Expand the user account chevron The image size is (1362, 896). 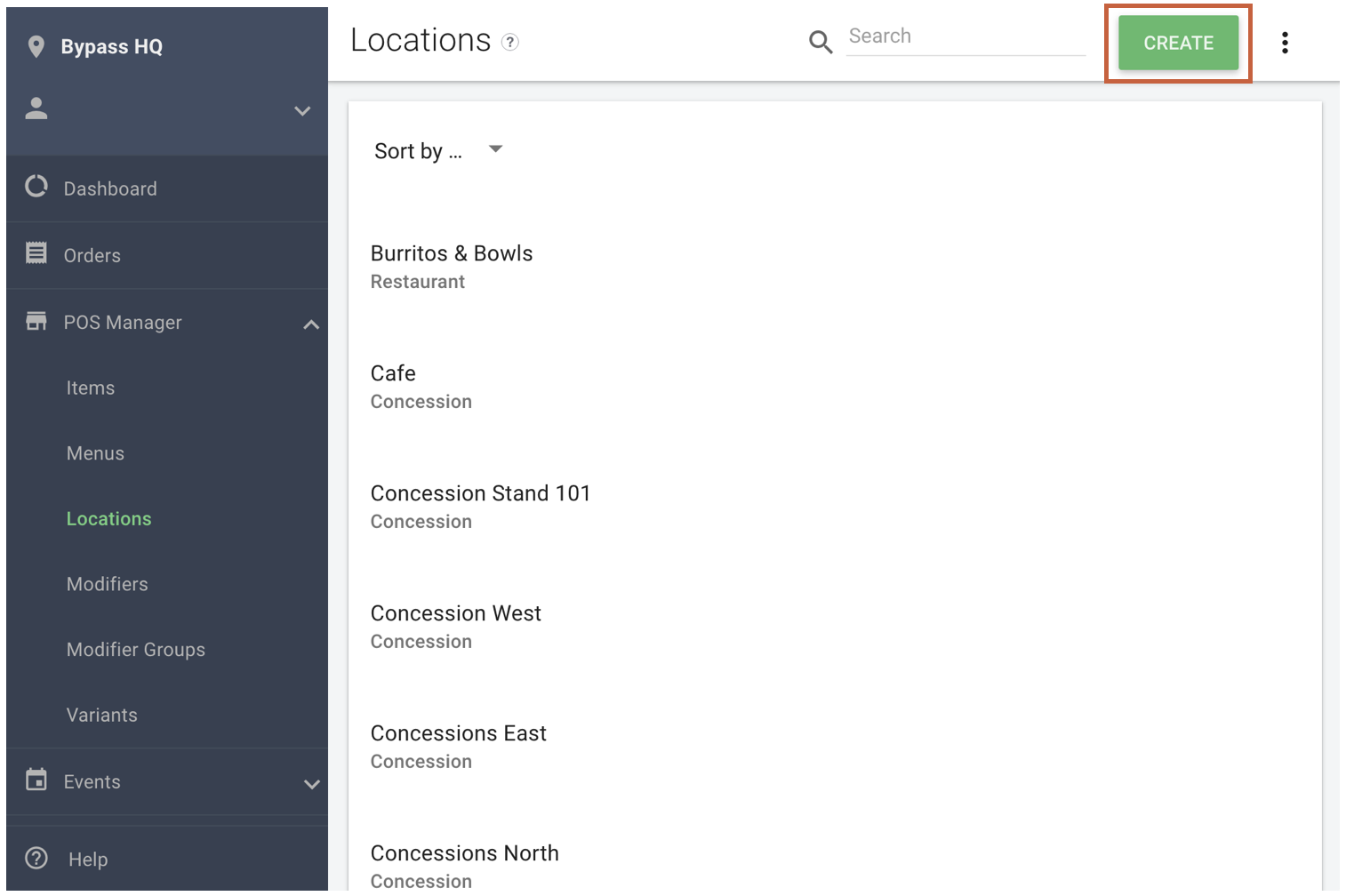(302, 111)
